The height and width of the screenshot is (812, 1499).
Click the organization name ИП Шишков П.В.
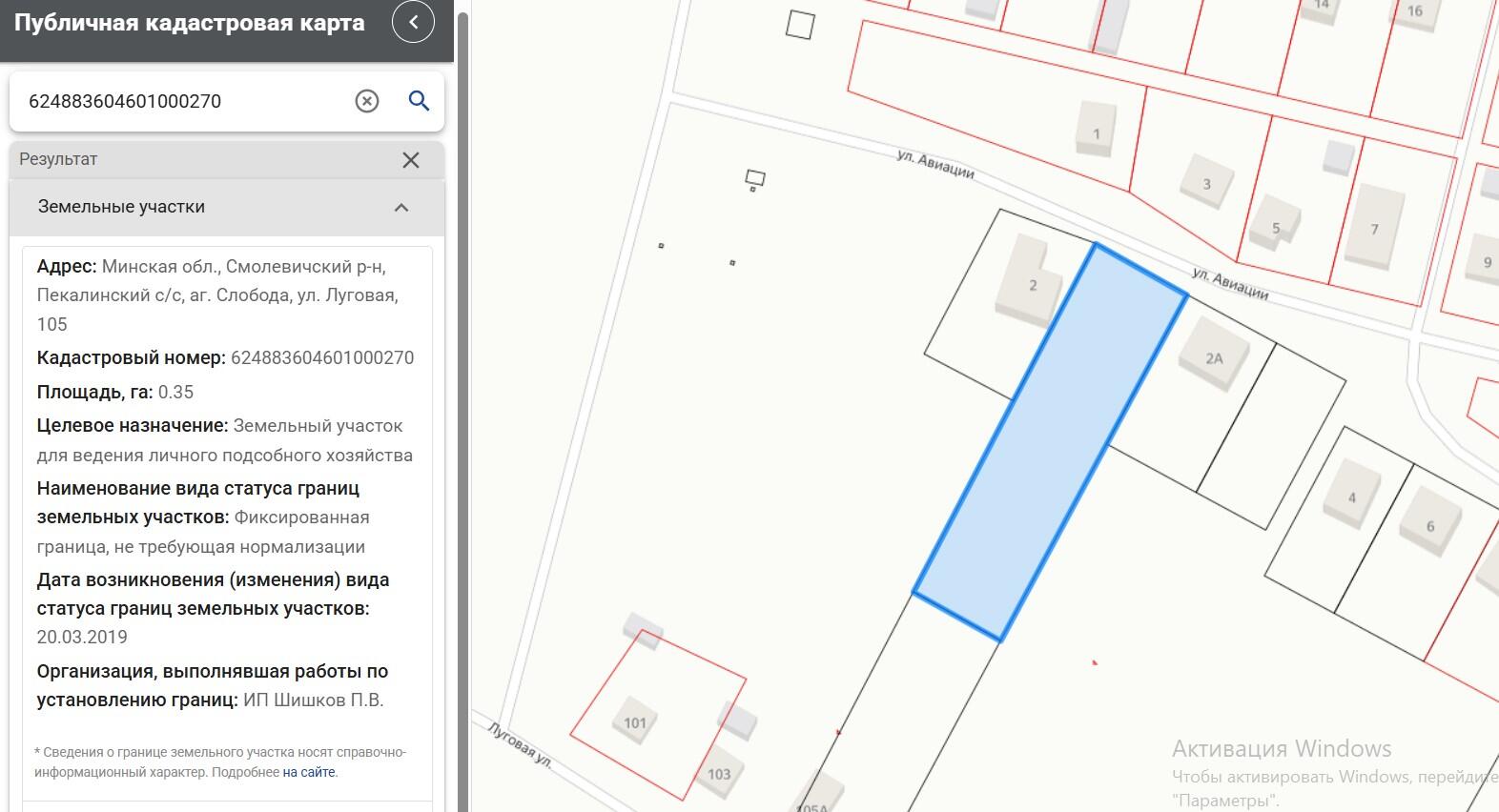point(314,700)
